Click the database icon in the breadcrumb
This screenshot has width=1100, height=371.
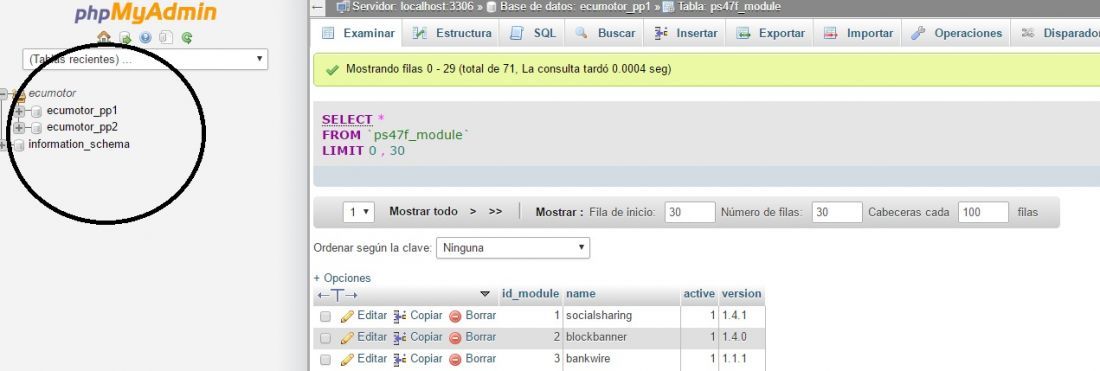492,7
